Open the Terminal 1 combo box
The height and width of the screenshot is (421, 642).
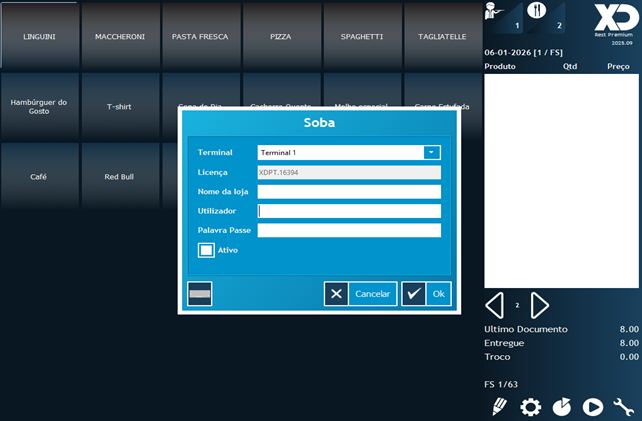click(349, 152)
